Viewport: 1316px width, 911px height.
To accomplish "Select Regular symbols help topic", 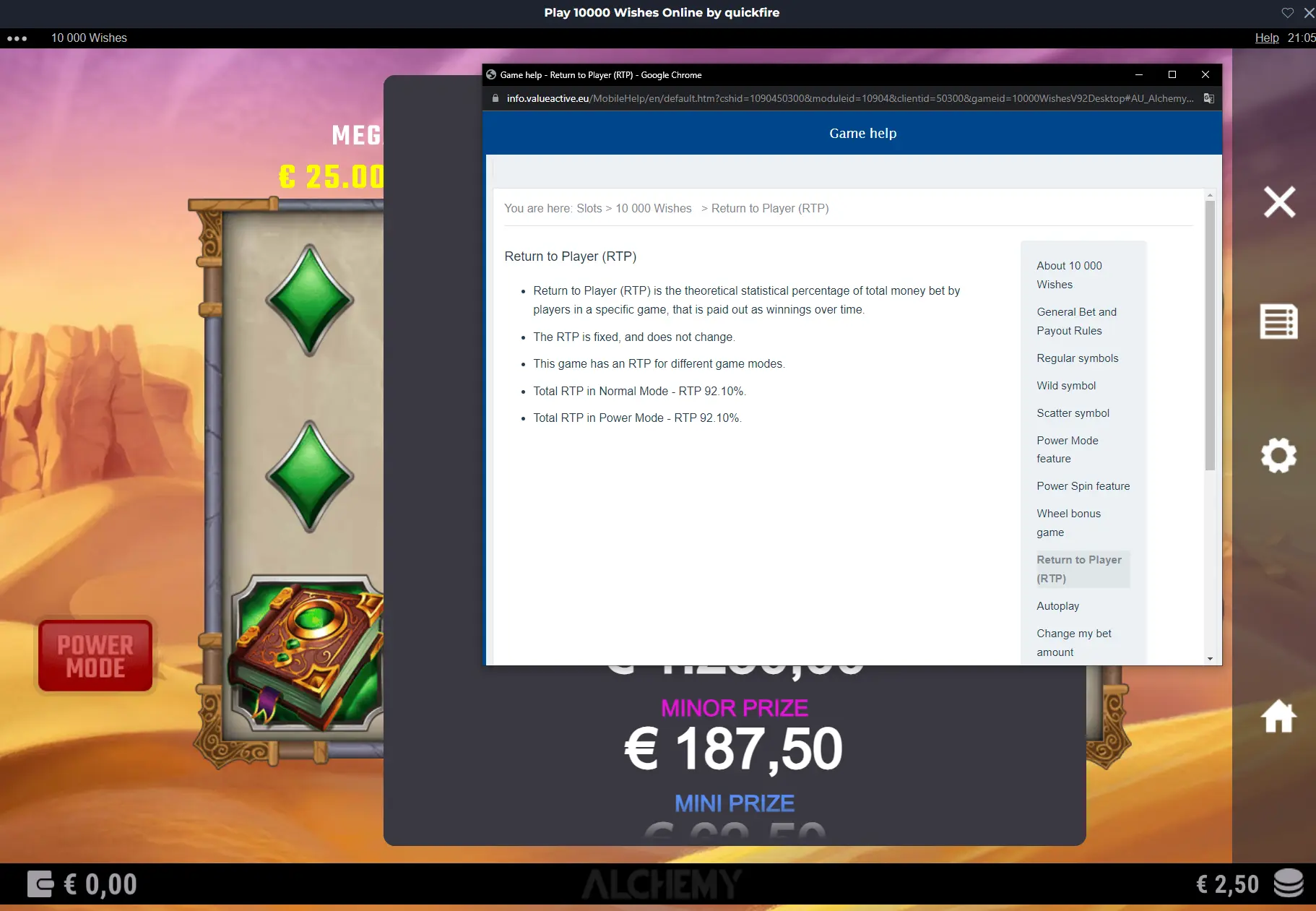I will pos(1078,358).
